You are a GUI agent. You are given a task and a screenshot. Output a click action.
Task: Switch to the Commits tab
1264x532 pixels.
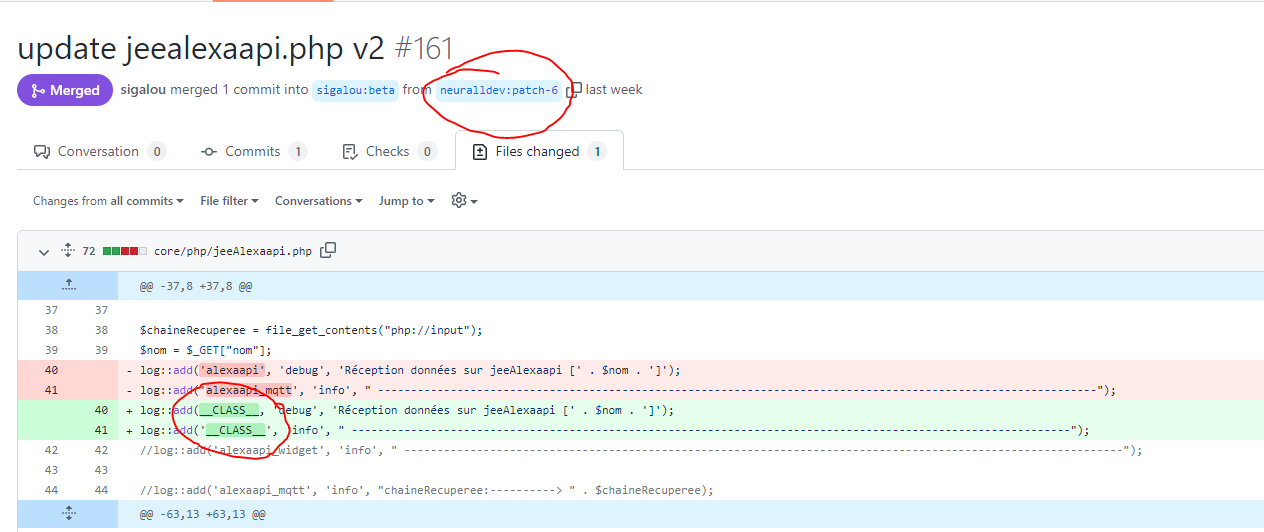point(254,152)
